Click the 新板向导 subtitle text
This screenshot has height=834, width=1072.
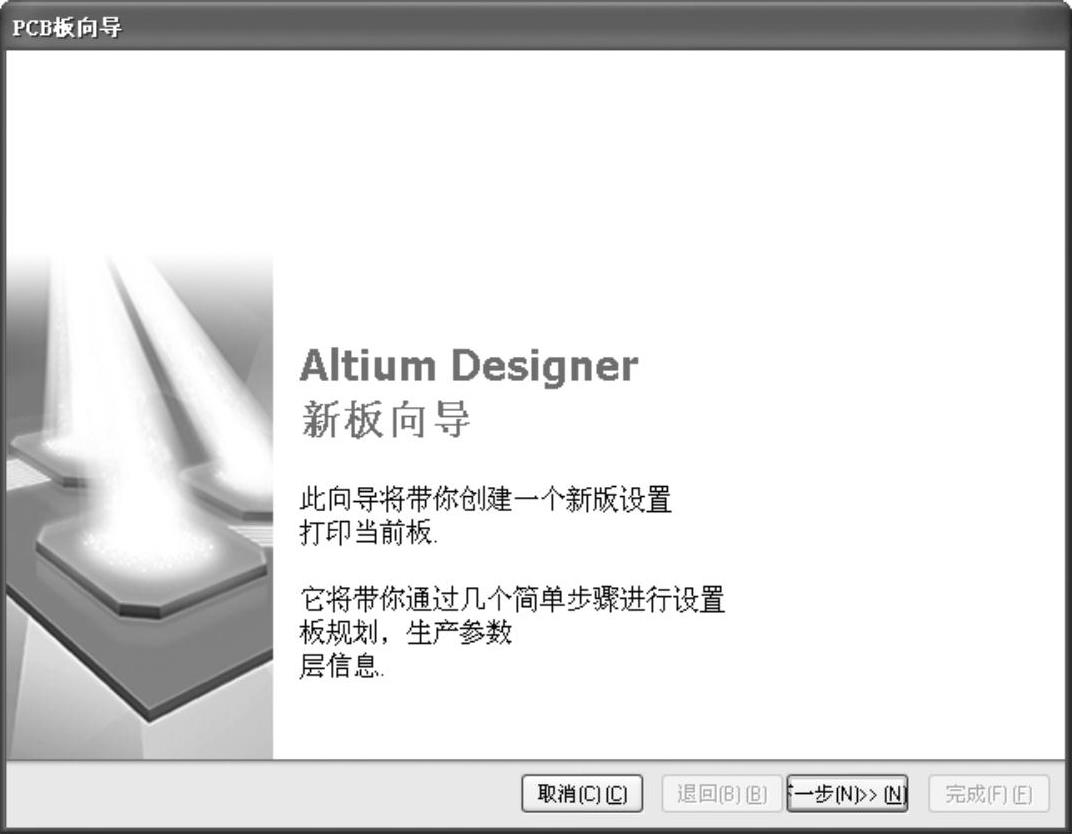[x=386, y=419]
